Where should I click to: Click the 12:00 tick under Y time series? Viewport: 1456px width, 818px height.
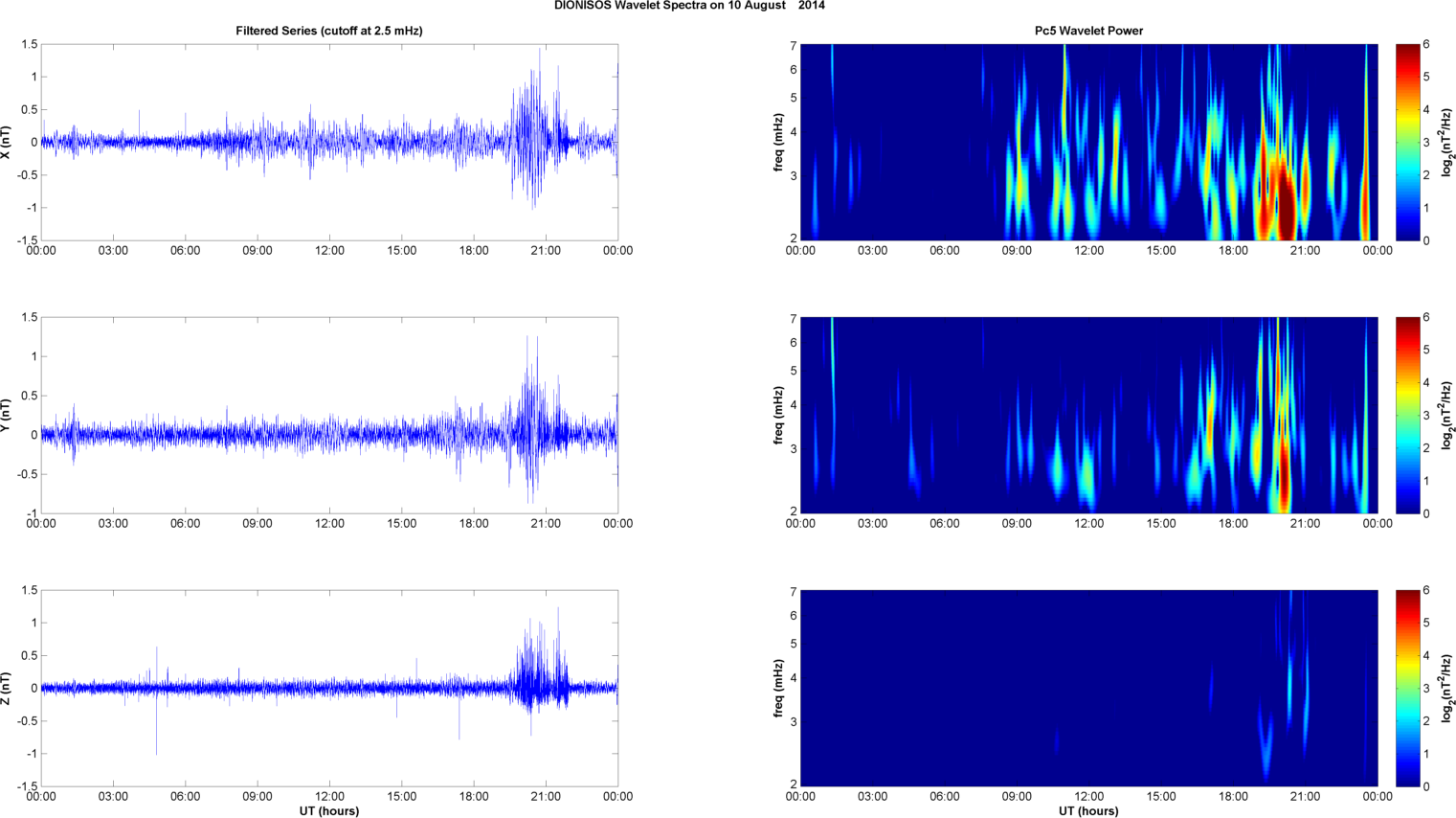tap(329, 524)
